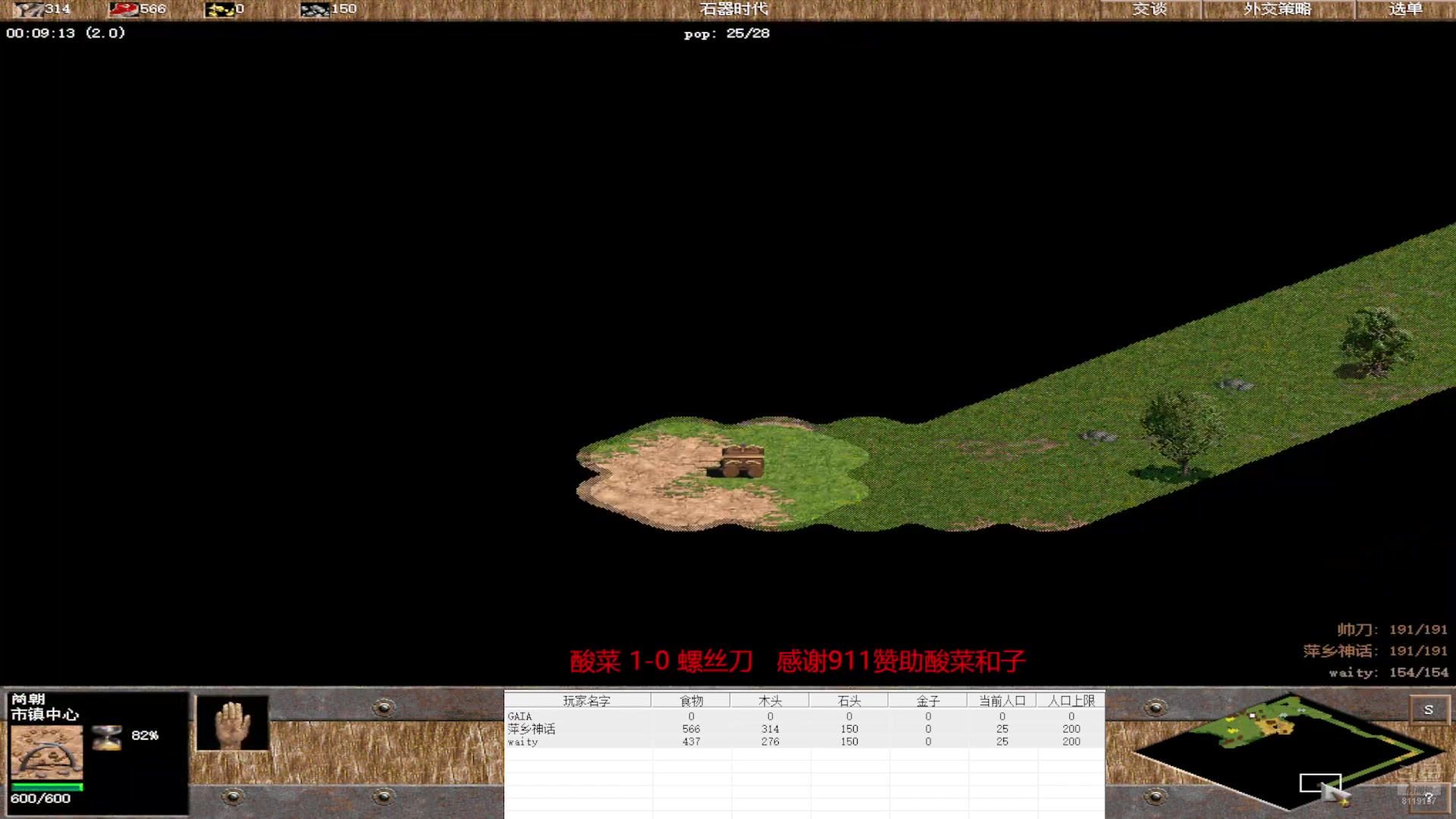Click waity's food value 437
Viewport: 1456px width, 819px height.
(691, 742)
